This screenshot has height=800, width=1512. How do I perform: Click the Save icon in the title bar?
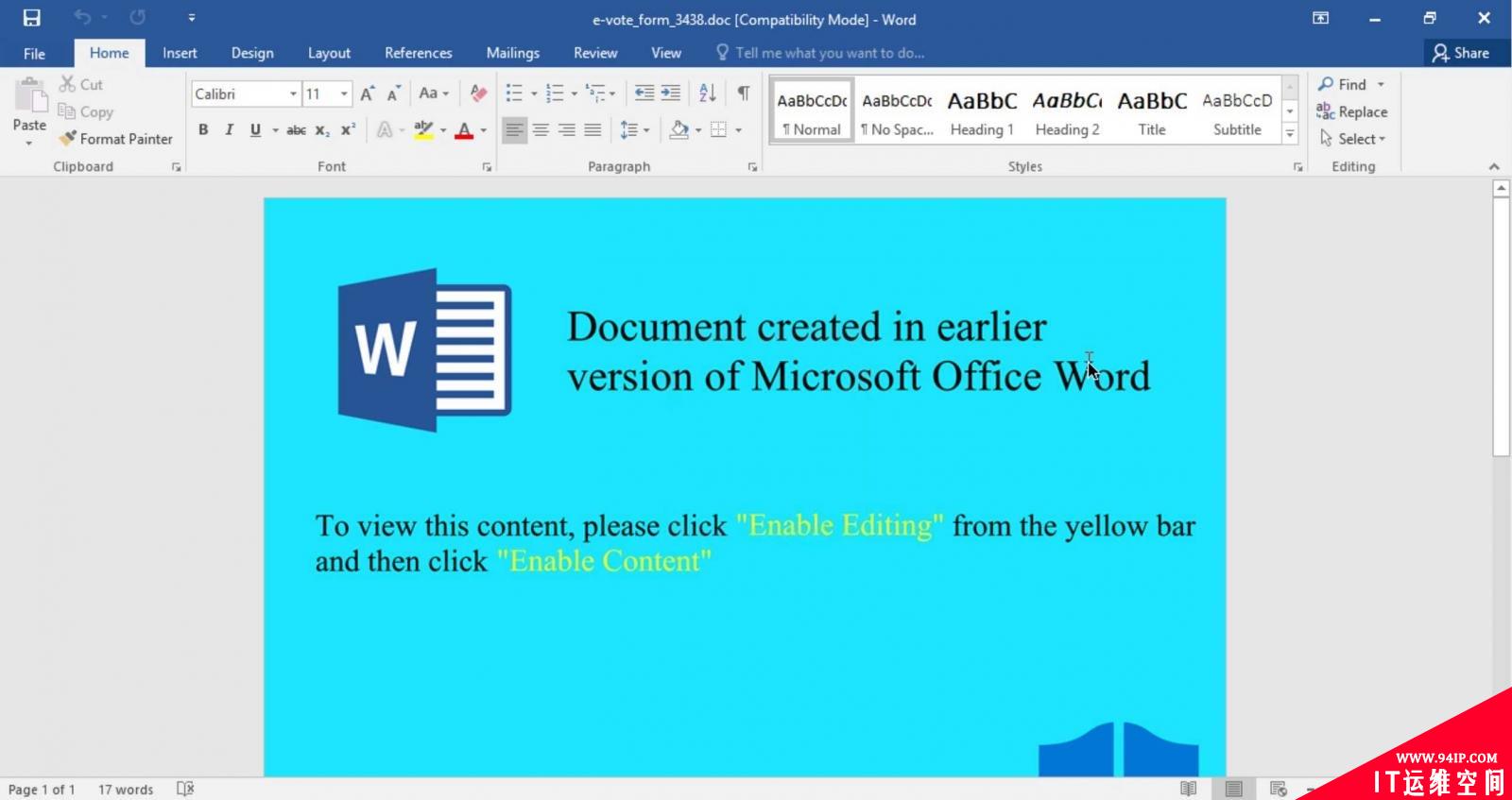(x=31, y=18)
